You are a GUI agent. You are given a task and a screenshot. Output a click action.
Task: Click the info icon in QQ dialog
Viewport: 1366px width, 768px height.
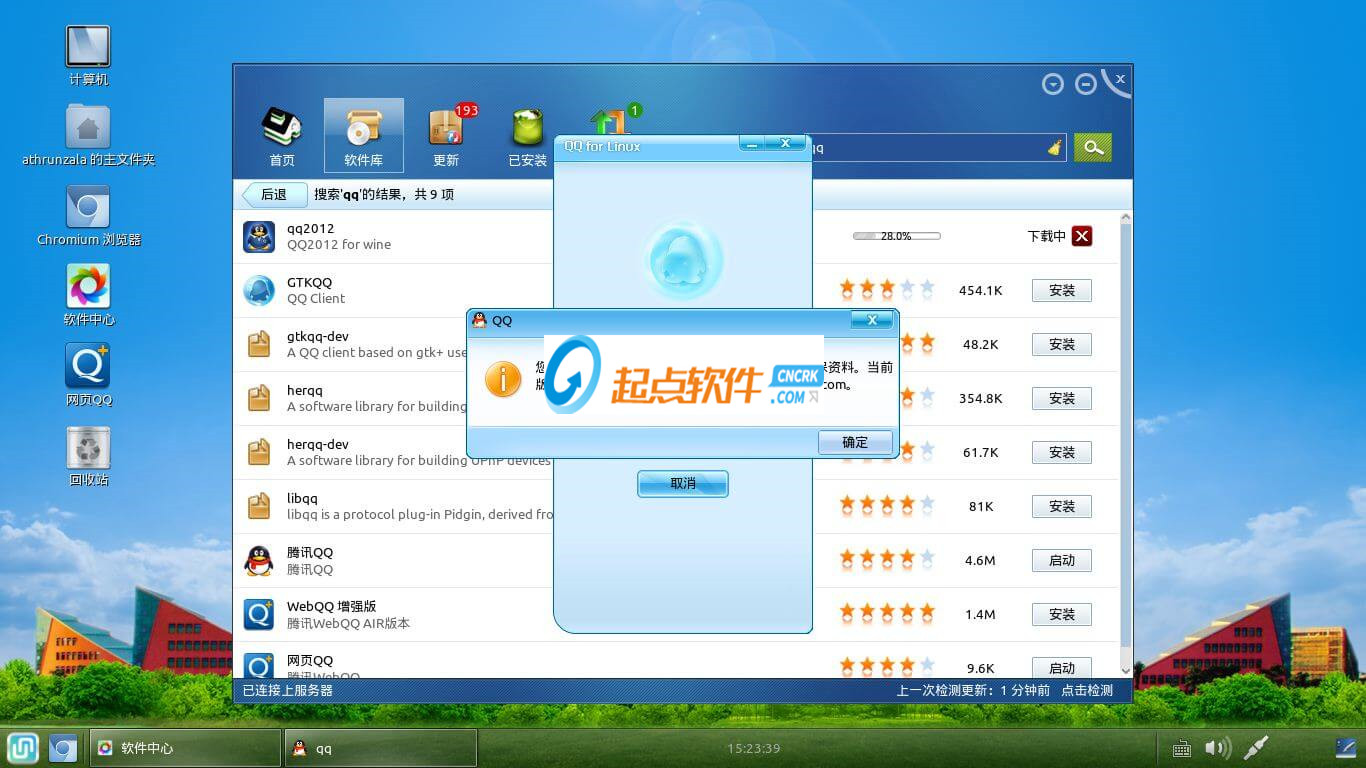click(503, 379)
